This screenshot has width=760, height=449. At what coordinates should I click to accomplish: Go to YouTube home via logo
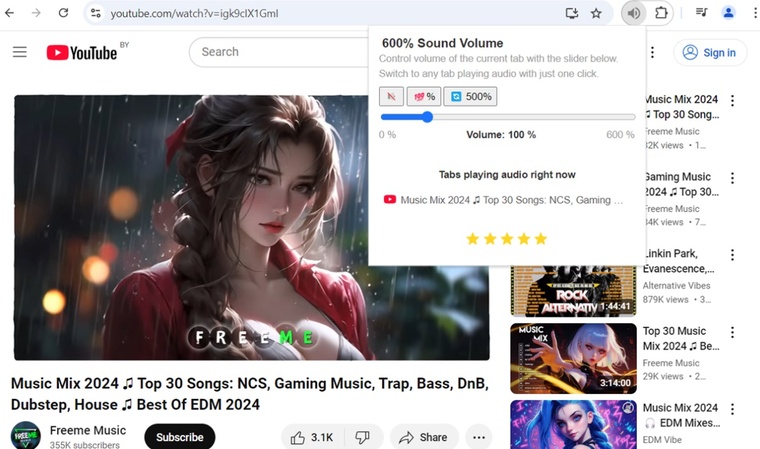click(x=81, y=52)
